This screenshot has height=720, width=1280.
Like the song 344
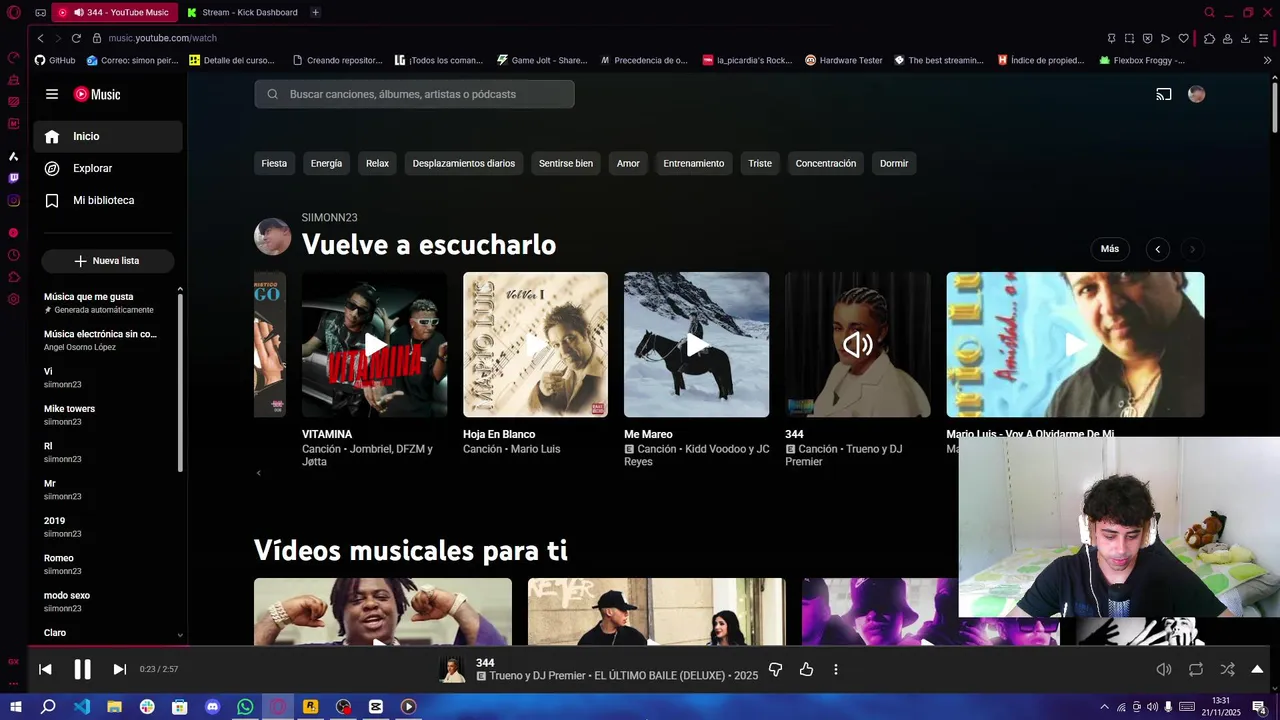coord(806,669)
